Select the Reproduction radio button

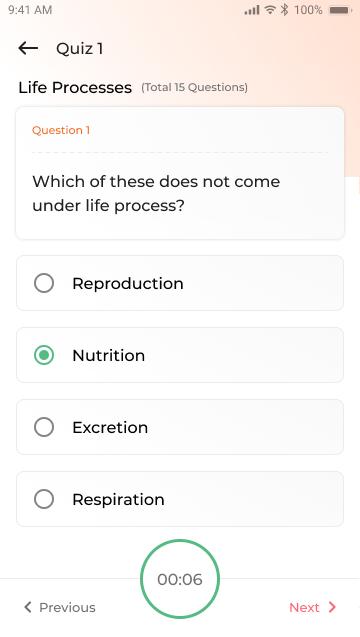tap(44, 283)
